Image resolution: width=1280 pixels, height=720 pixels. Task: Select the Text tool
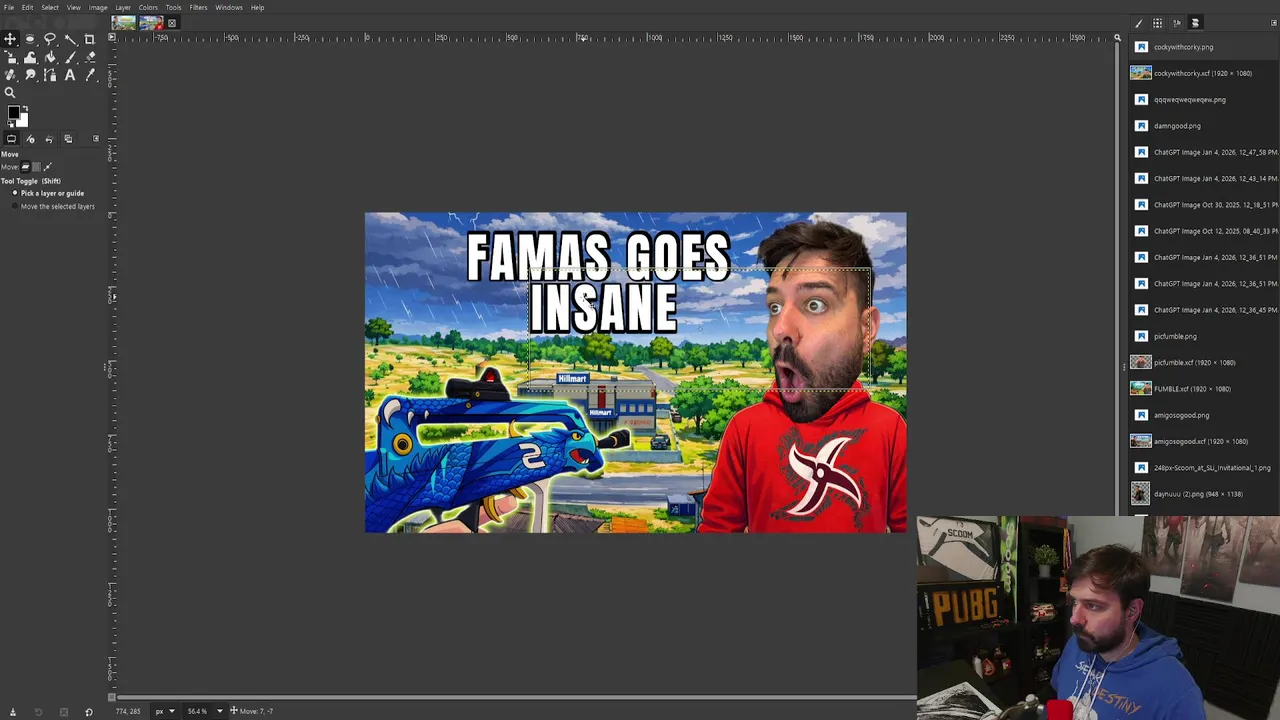70,75
